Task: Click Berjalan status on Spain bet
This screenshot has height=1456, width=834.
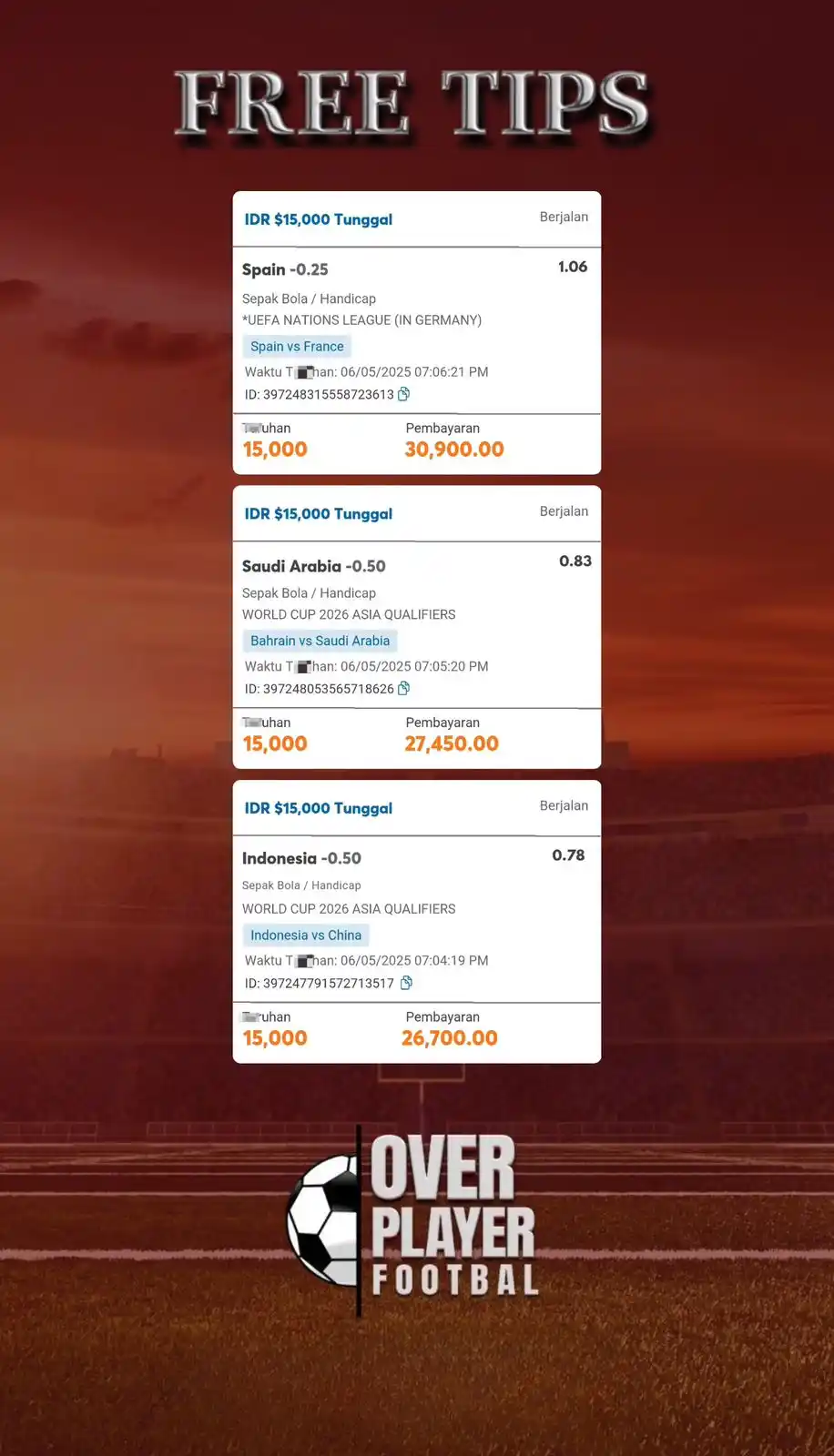Action: click(x=564, y=217)
